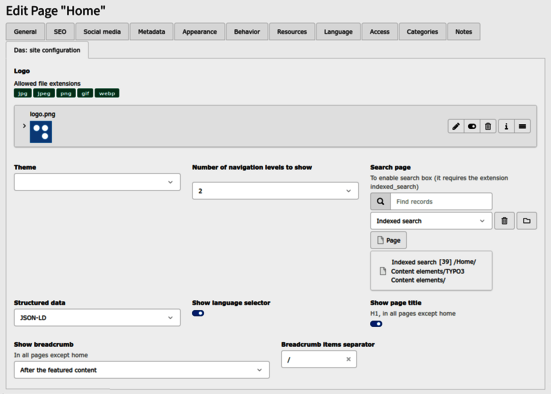Click the Indexed search [39] record path text
Screen dimensions: 551x394
(434, 271)
